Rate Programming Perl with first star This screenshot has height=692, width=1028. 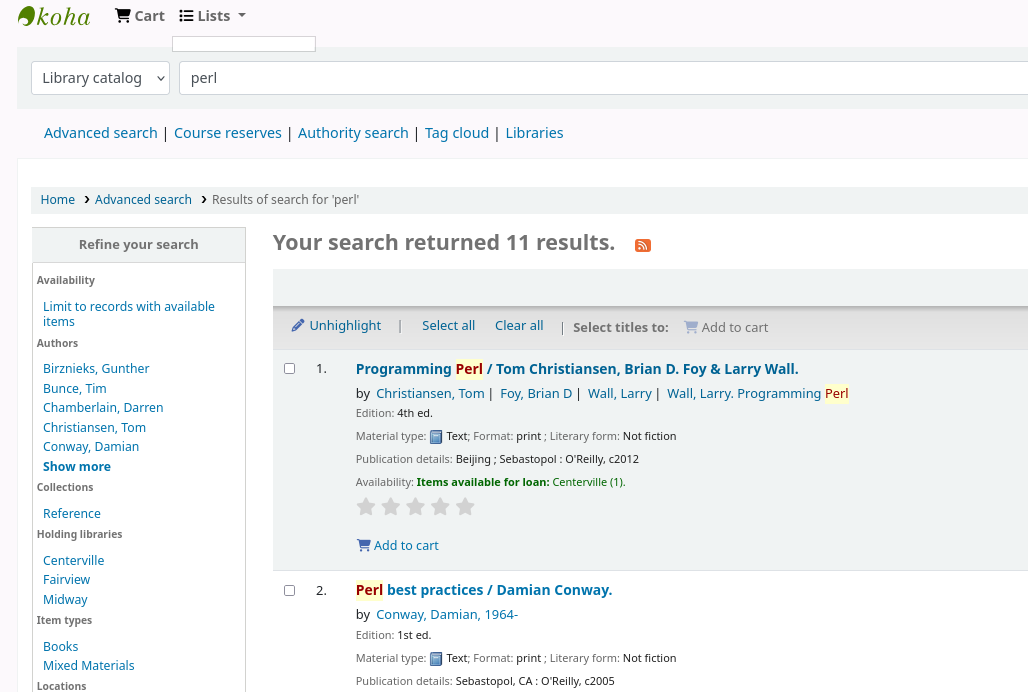(x=366, y=507)
